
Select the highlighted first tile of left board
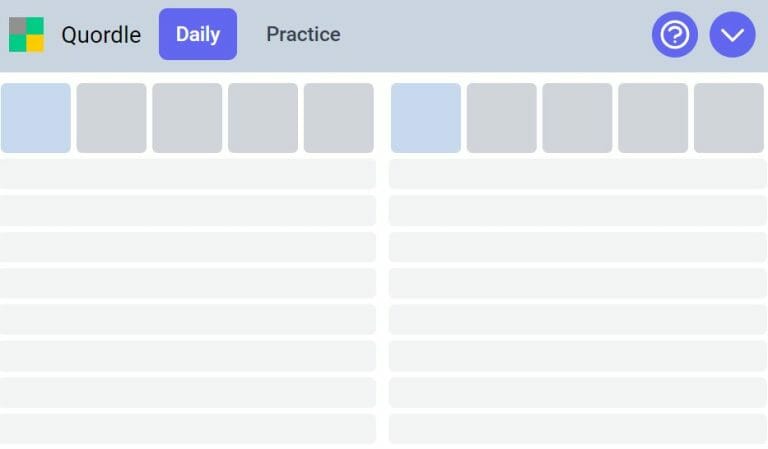[36, 118]
